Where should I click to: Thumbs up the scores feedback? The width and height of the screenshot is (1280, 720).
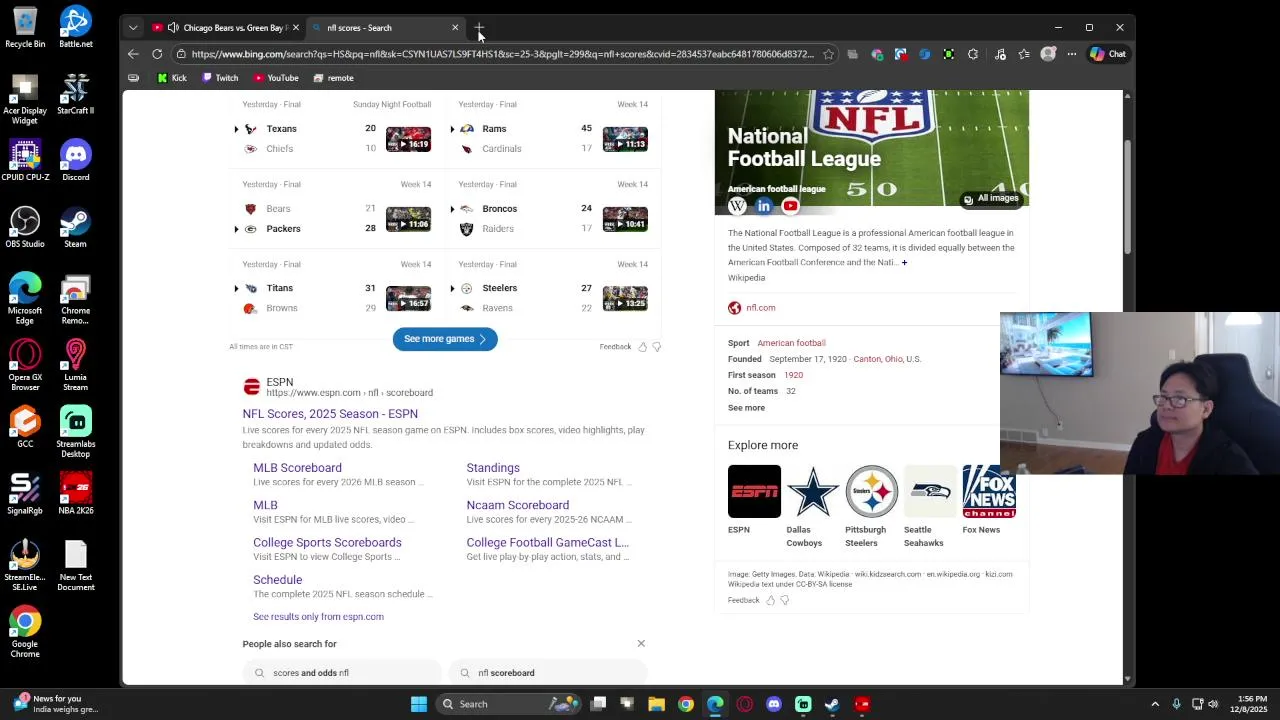pos(642,347)
